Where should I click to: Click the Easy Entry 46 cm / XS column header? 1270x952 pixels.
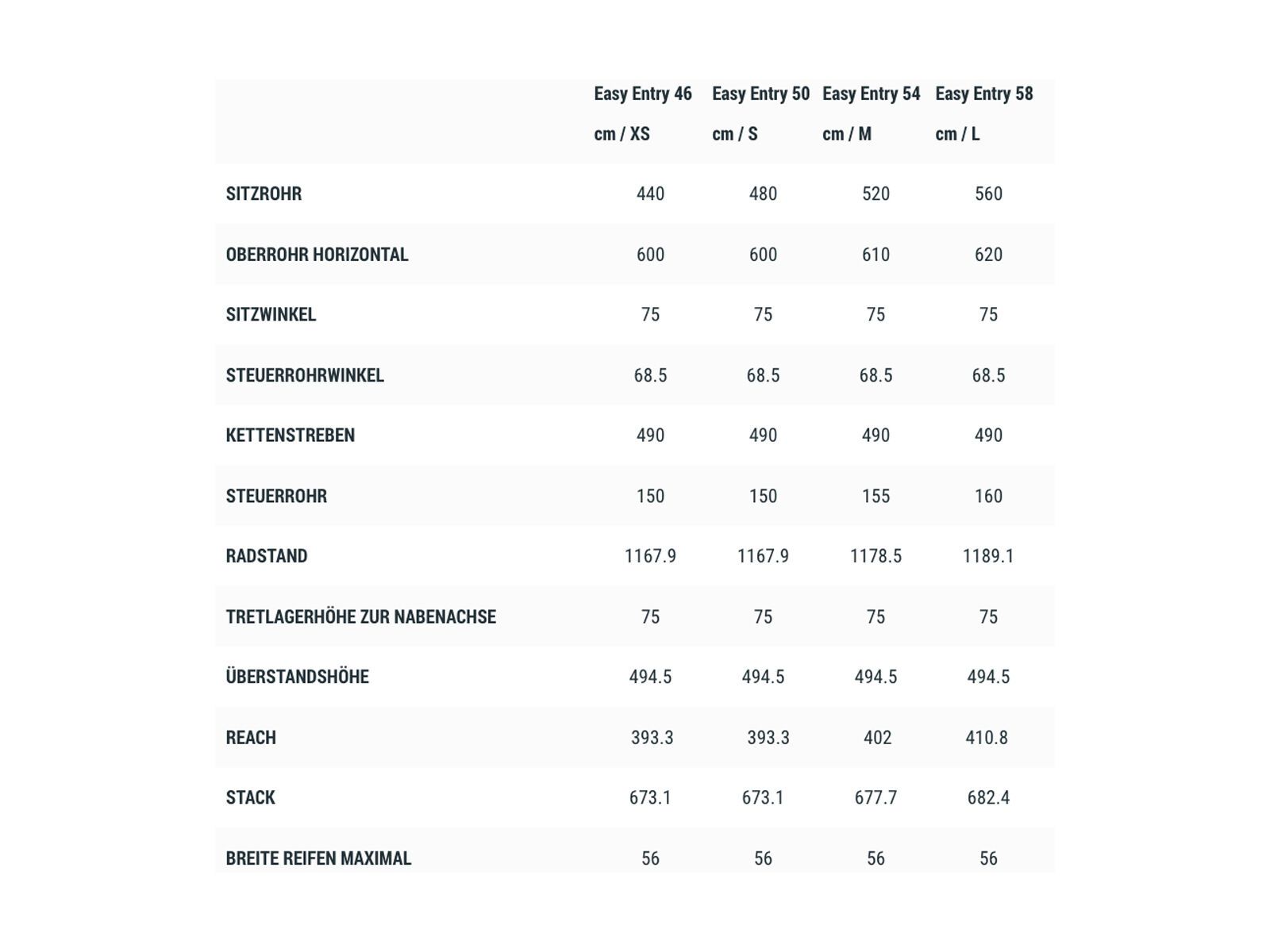(643, 113)
